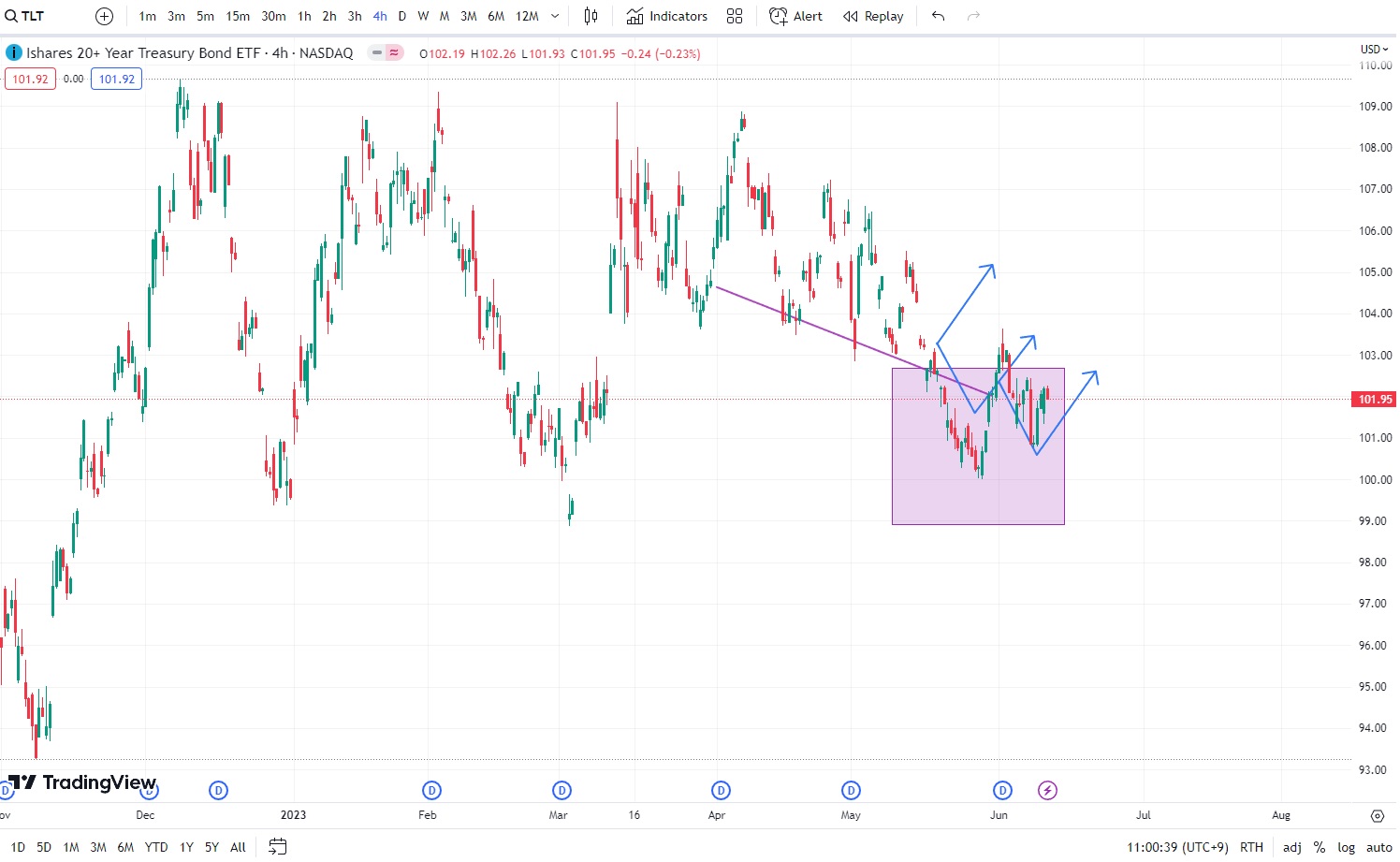Start bar Replay mode
Screen dimensions: 1400x862
(x=873, y=16)
